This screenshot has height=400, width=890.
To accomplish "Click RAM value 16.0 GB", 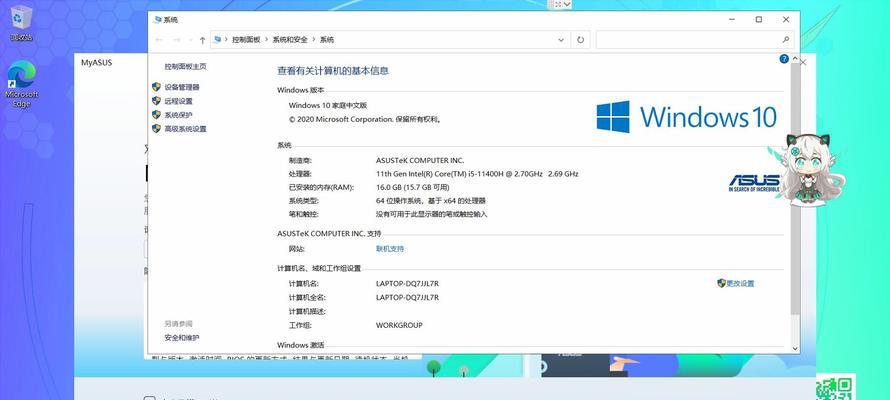I will 413,188.
